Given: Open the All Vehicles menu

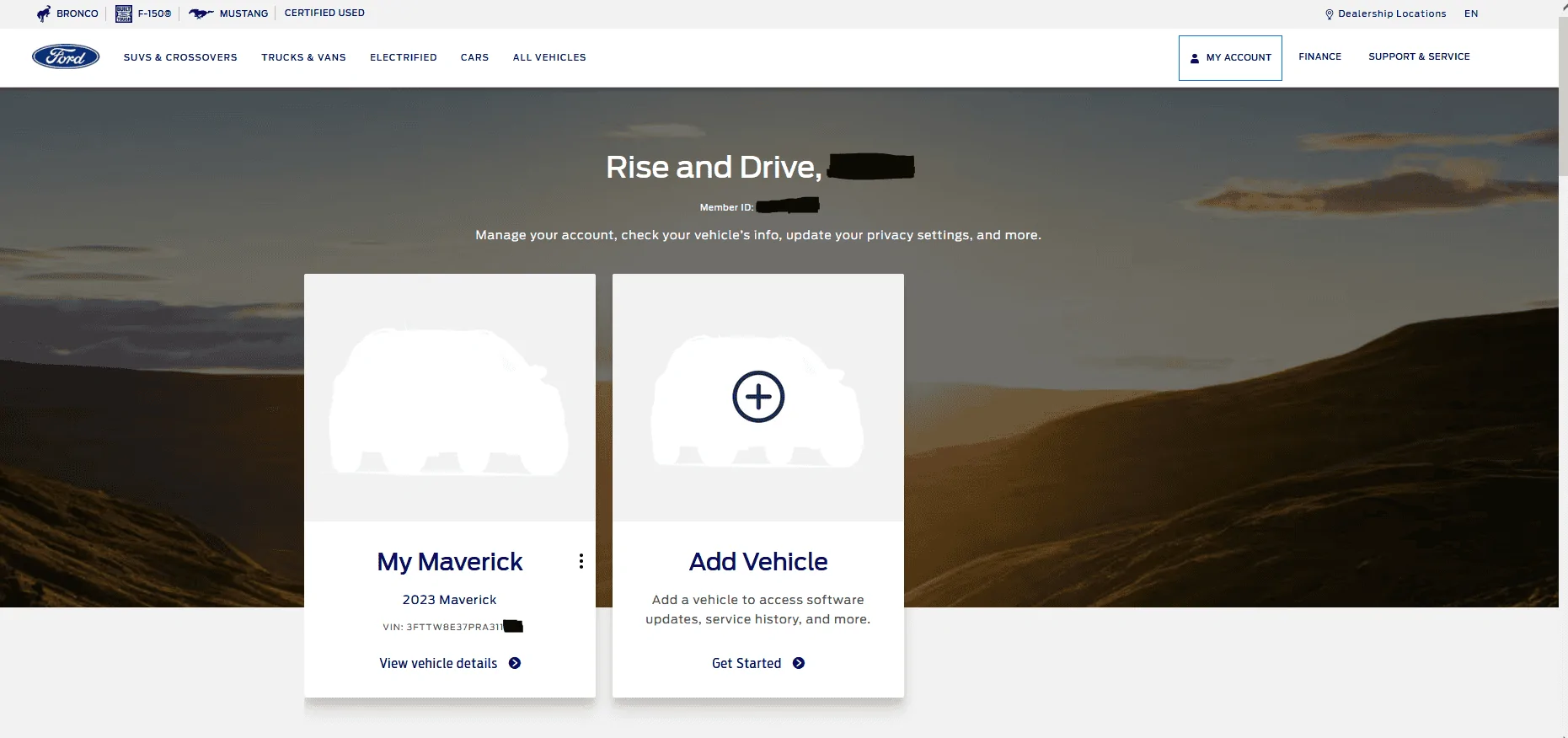Looking at the screenshot, I should [549, 57].
